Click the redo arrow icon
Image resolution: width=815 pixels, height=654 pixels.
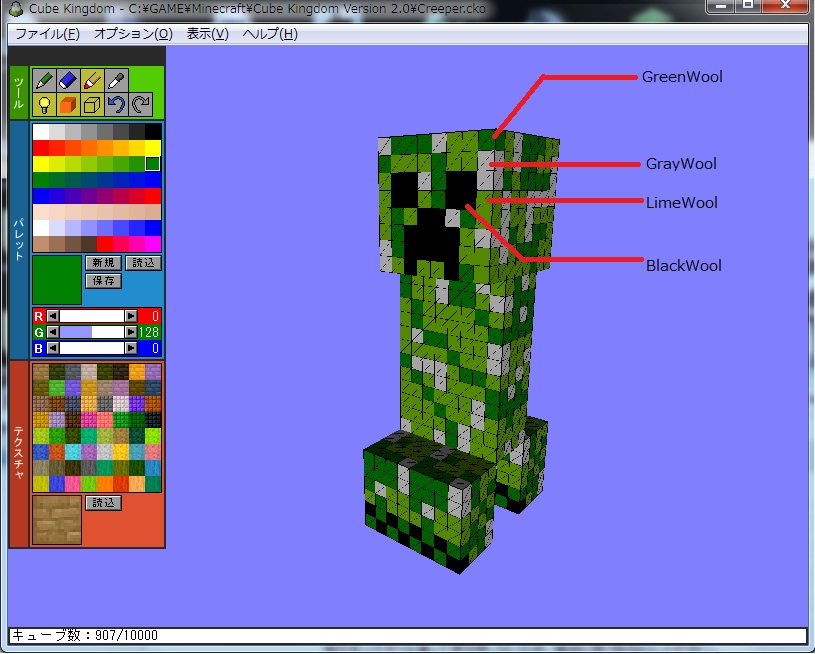(141, 105)
